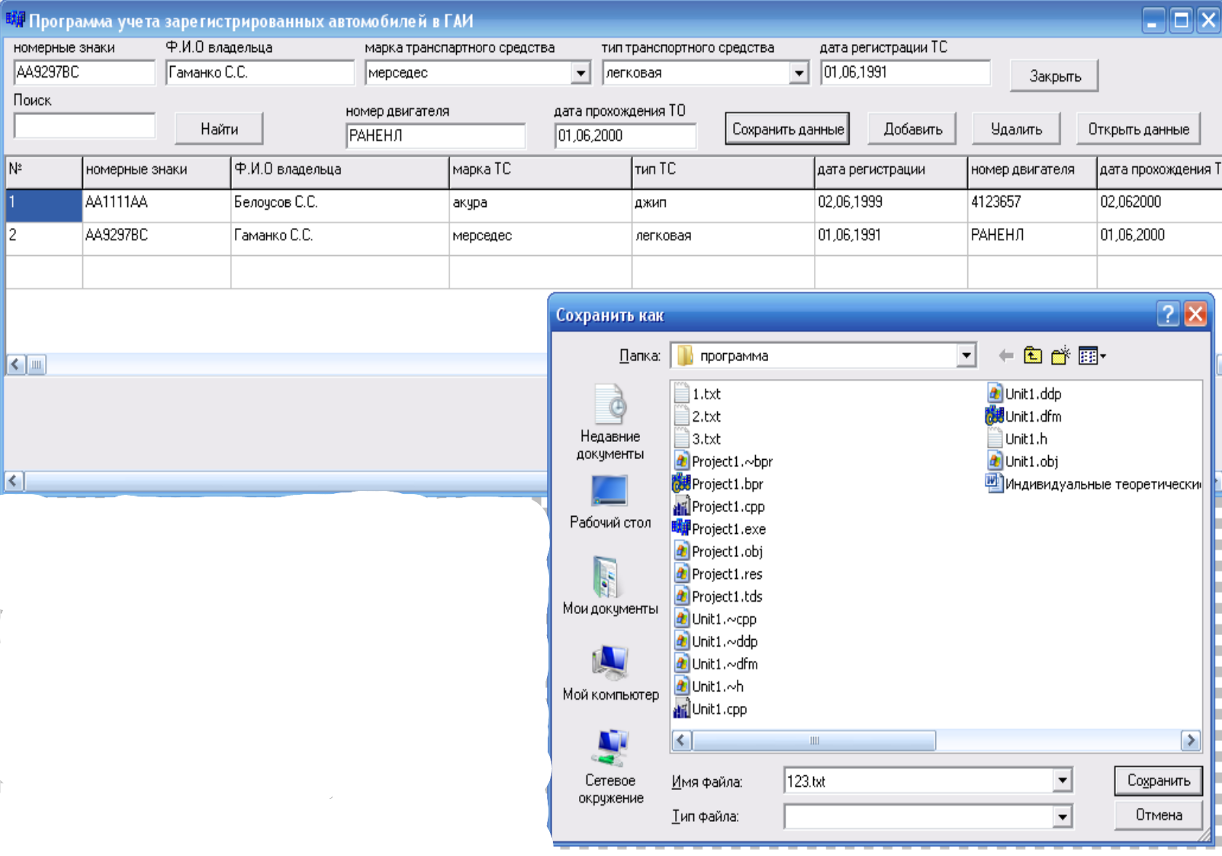Click the help question mark button in dialog

coord(1168,315)
